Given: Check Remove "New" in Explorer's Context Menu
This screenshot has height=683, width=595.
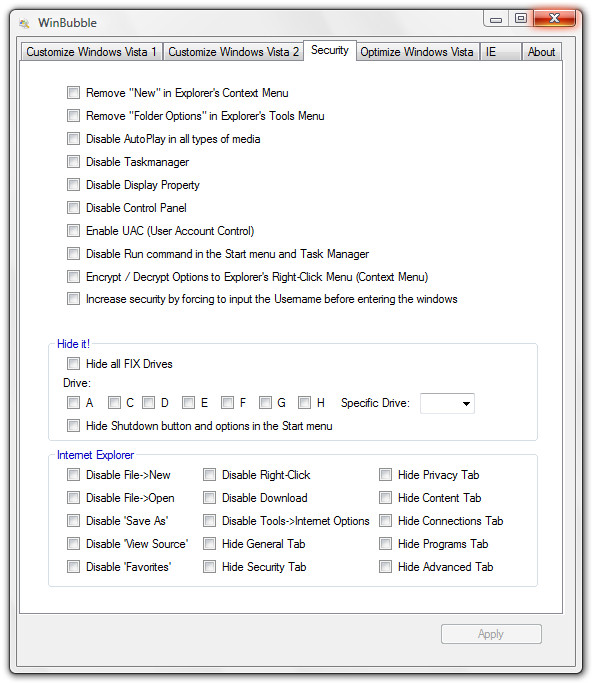Looking at the screenshot, I should 74,93.
